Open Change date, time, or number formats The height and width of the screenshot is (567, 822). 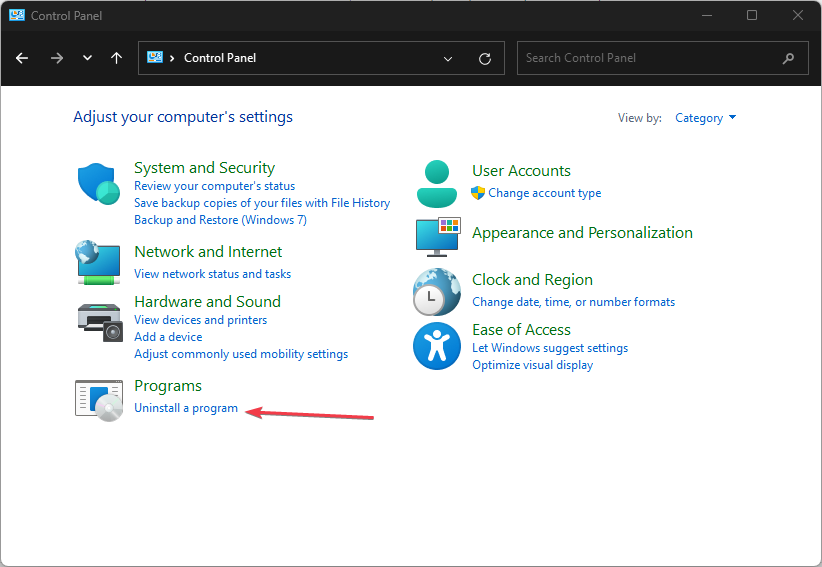[x=574, y=302]
